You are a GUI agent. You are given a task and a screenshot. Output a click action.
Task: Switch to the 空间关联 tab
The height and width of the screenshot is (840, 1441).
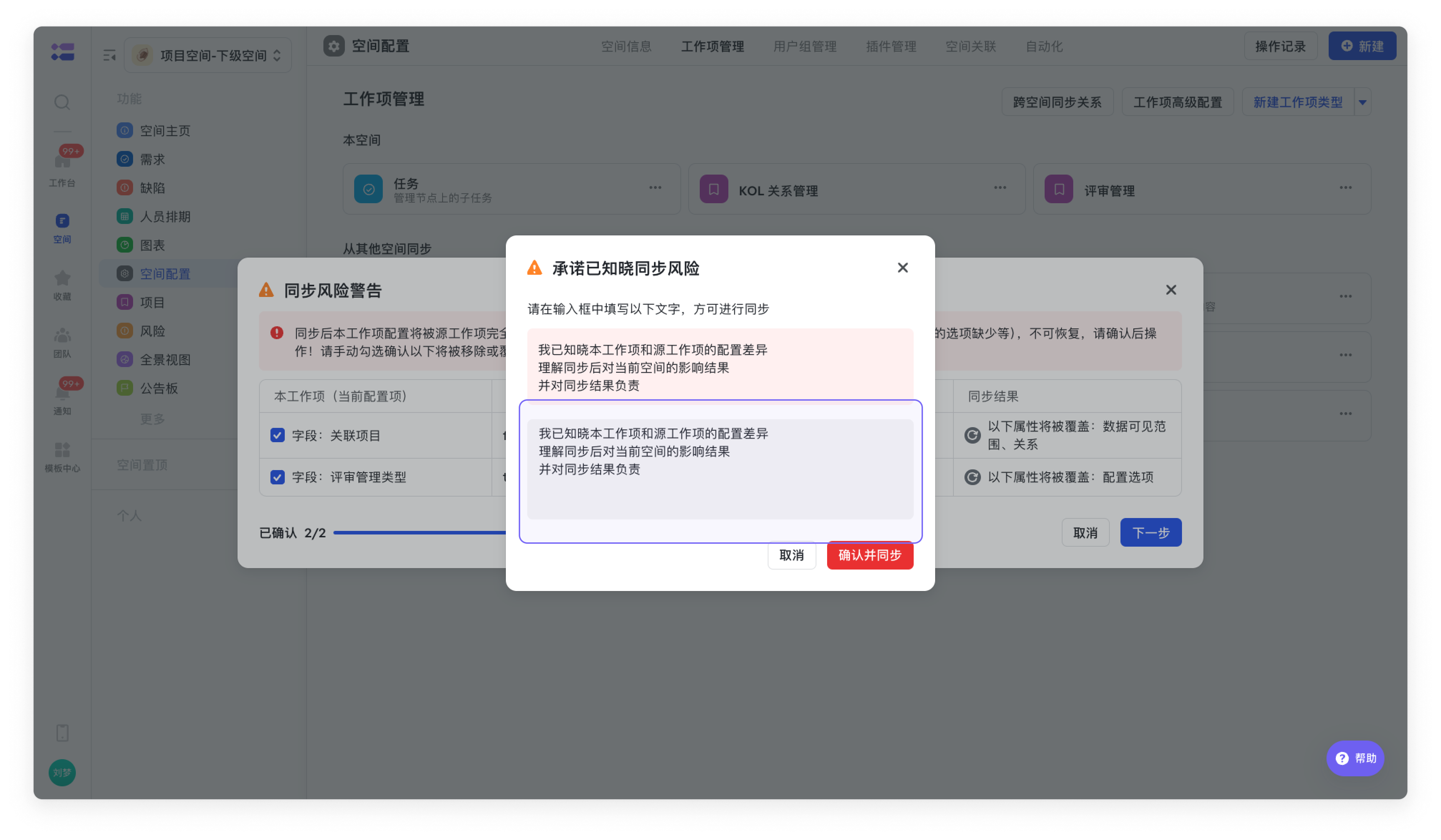[x=971, y=46]
